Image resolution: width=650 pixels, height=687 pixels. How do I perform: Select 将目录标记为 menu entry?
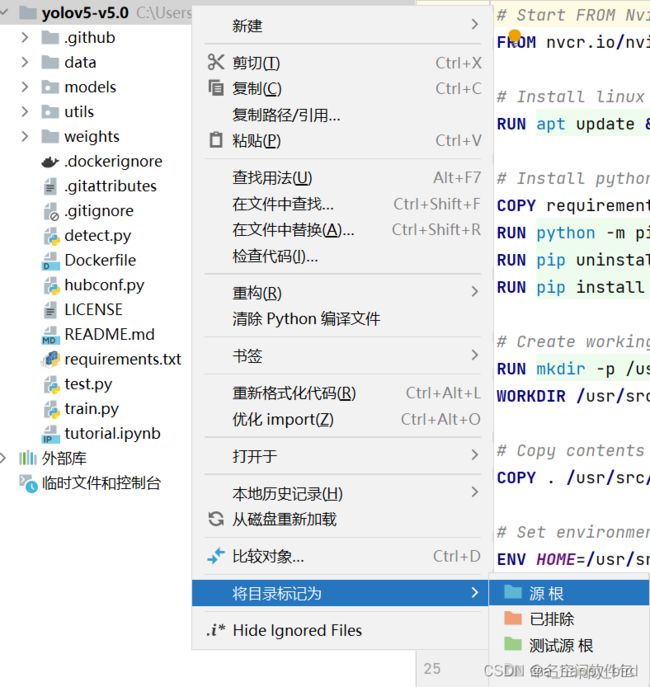pyautogui.click(x=340, y=593)
